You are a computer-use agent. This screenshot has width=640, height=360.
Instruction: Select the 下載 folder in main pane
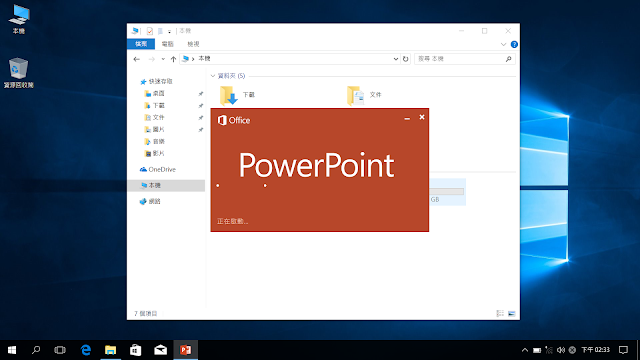tap(238, 95)
